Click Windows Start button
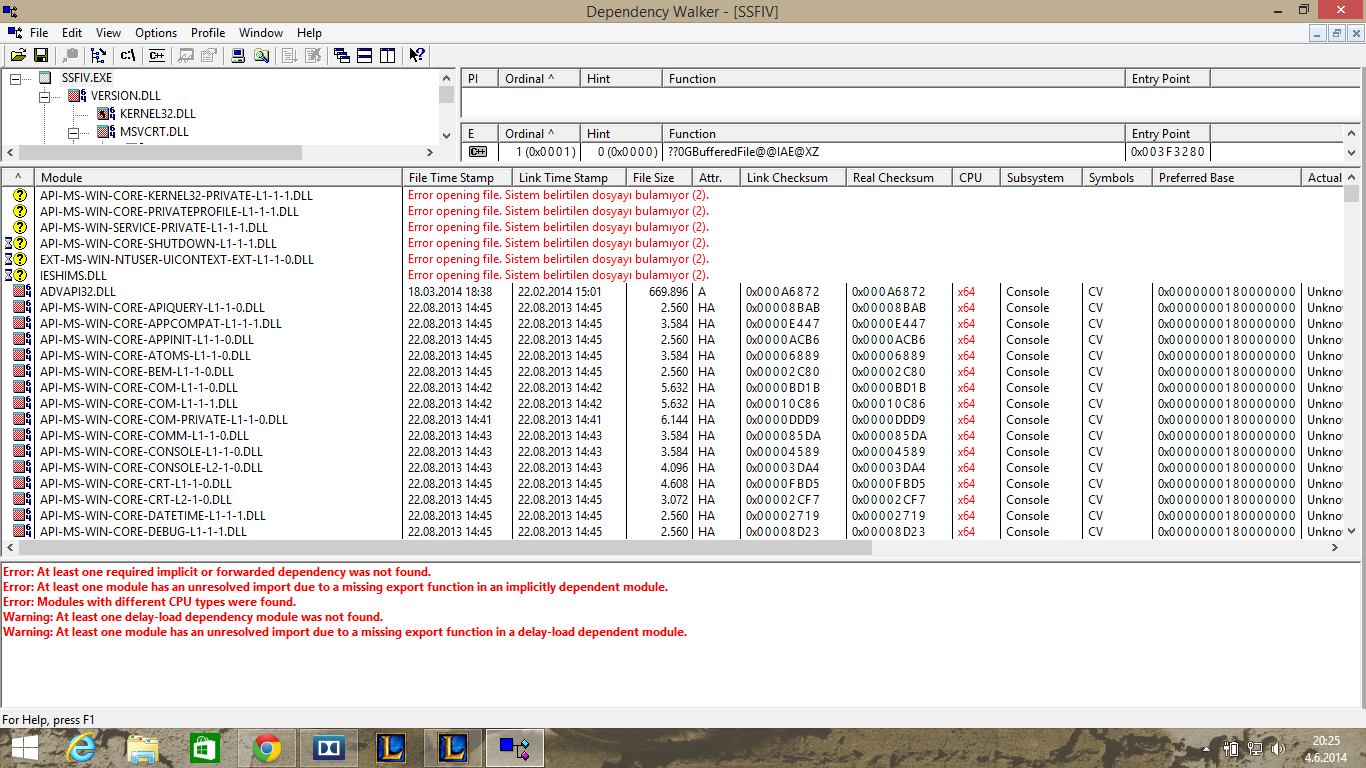This screenshot has width=1366, height=768. (x=24, y=748)
